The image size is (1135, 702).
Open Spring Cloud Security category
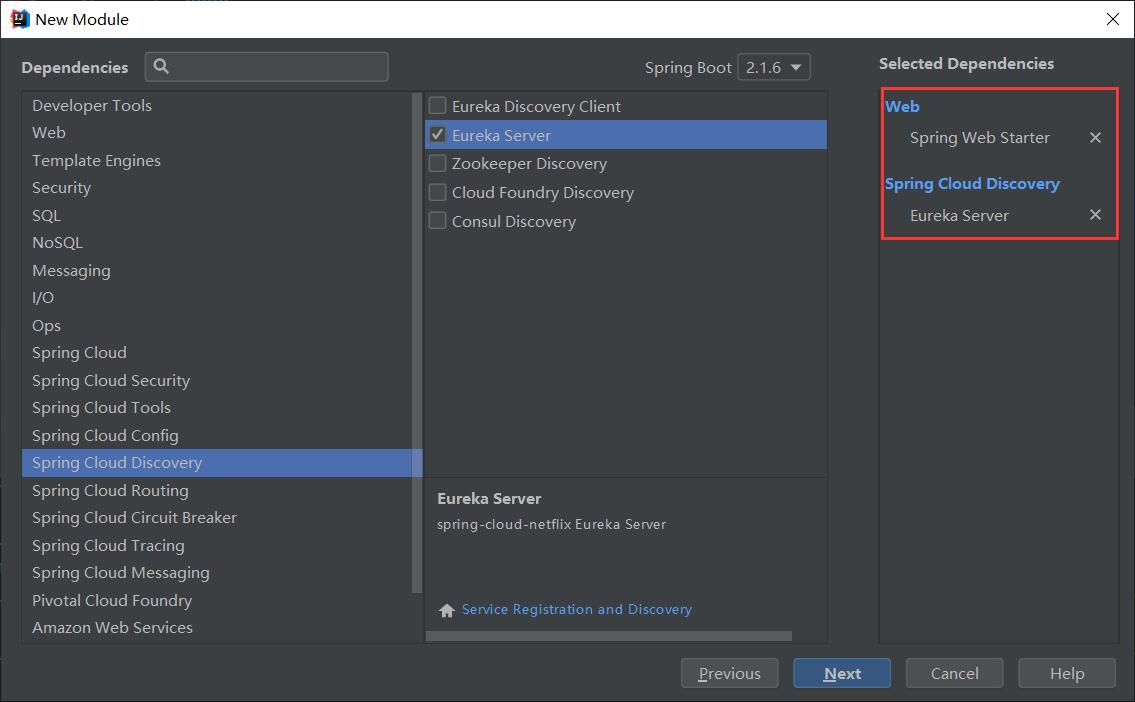217,381
